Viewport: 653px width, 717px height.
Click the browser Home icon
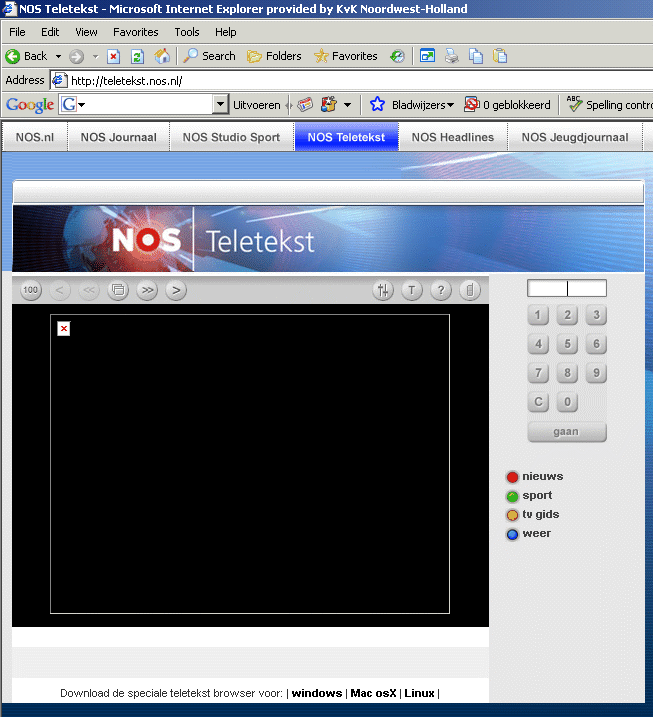(x=162, y=56)
